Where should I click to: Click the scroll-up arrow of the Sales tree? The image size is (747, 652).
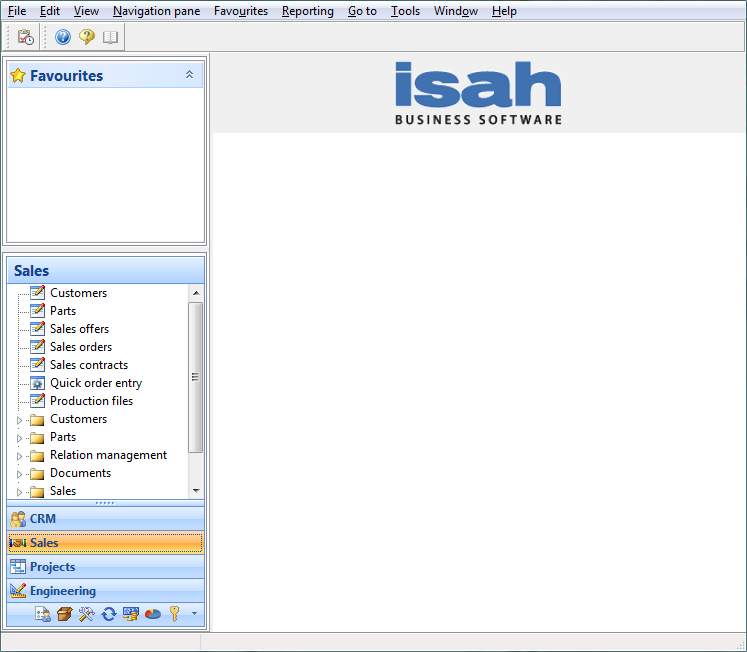point(196,293)
